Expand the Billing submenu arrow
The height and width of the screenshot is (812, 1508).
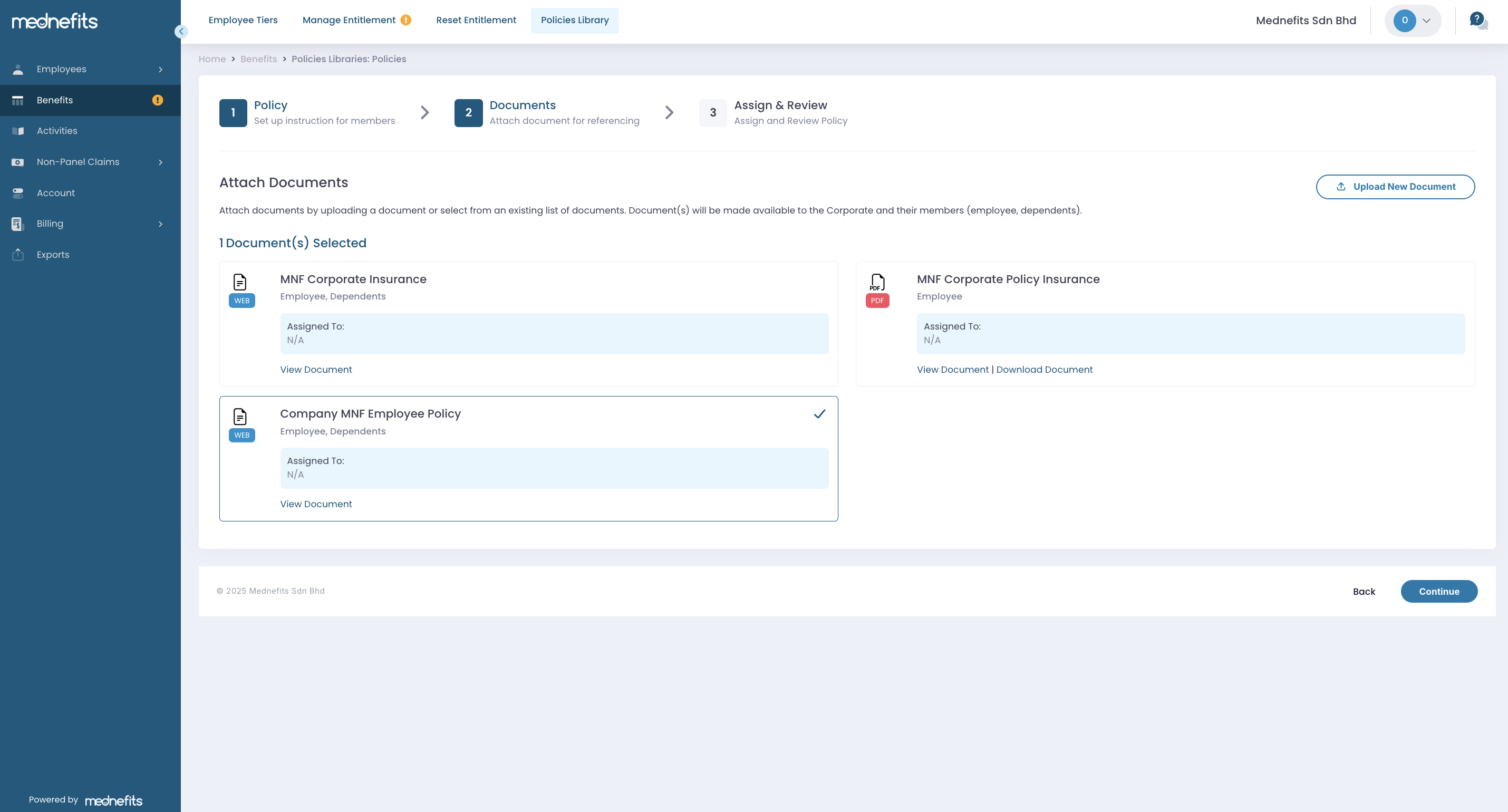click(160, 224)
